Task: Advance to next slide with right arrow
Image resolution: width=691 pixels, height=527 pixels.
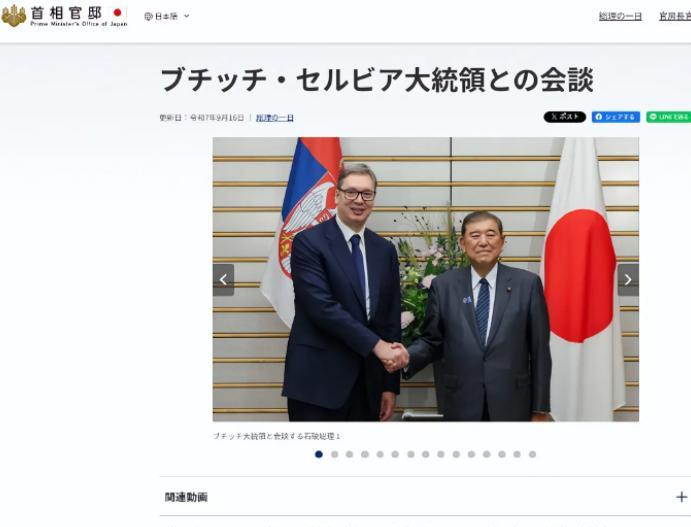Action: coord(628,280)
